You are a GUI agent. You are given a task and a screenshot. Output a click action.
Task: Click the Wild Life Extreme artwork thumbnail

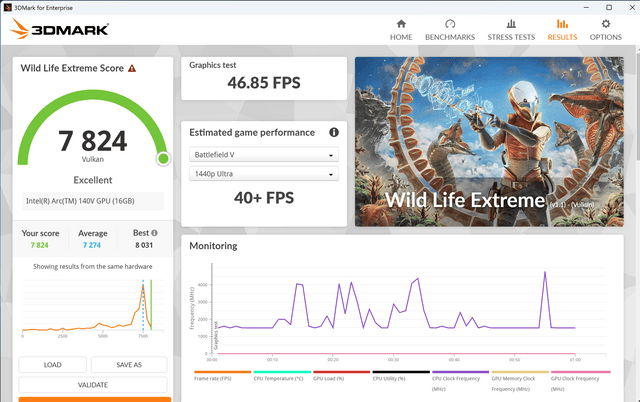click(489, 142)
